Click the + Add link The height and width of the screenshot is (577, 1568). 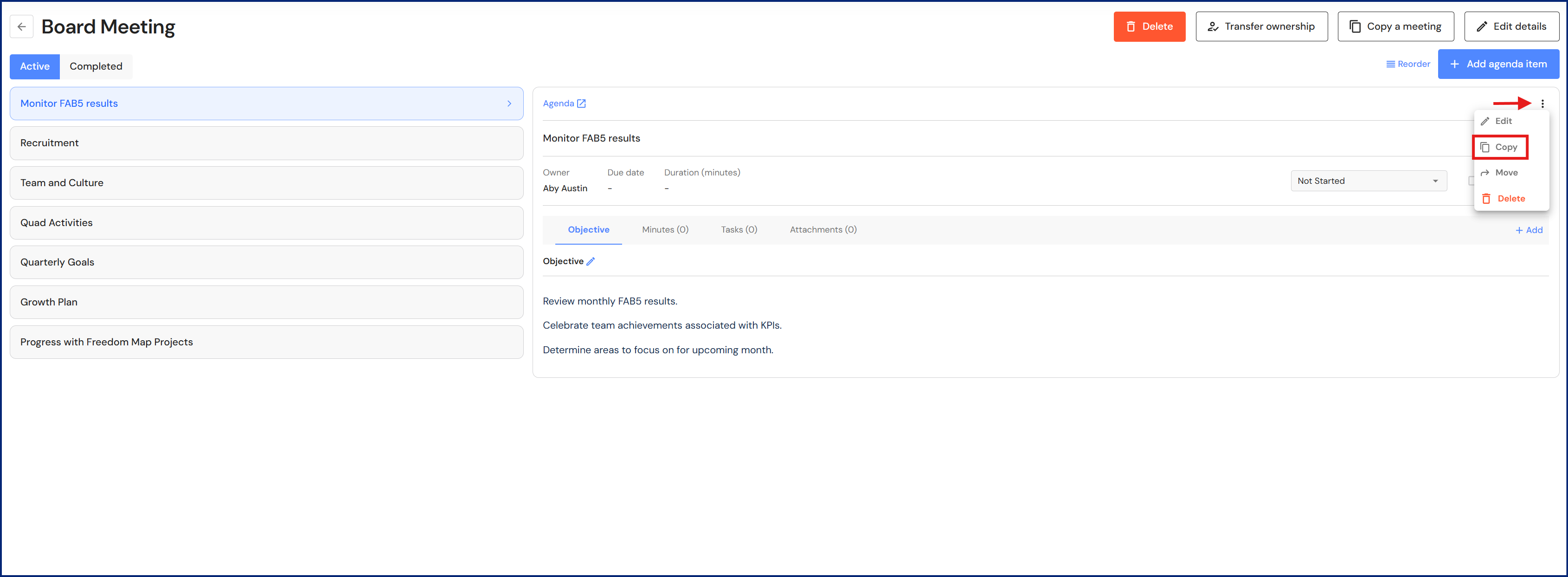(x=1529, y=230)
